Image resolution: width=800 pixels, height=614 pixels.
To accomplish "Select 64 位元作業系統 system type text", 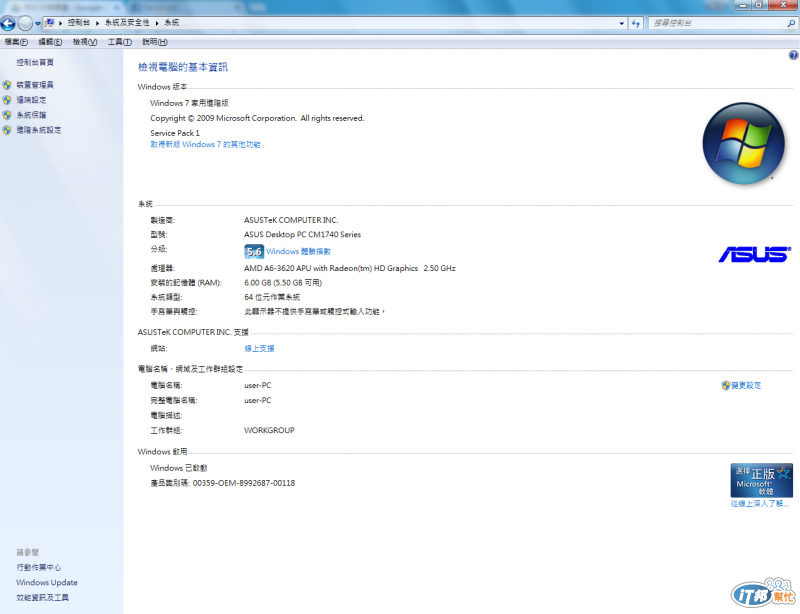I will [272, 297].
